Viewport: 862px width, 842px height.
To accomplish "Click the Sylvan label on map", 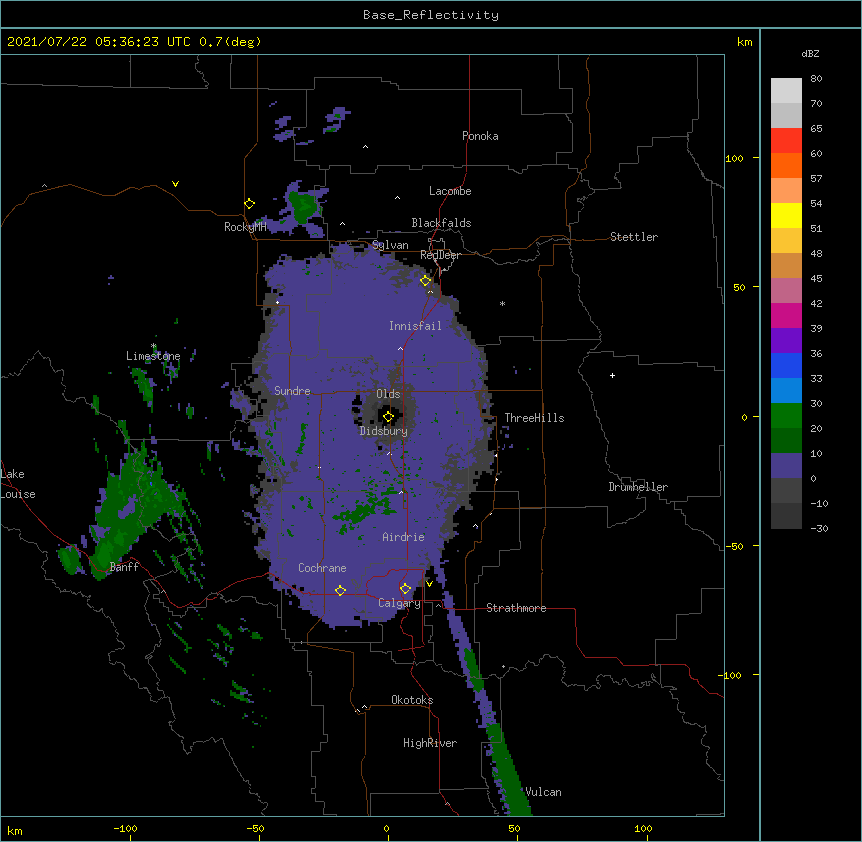I will 390,245.
